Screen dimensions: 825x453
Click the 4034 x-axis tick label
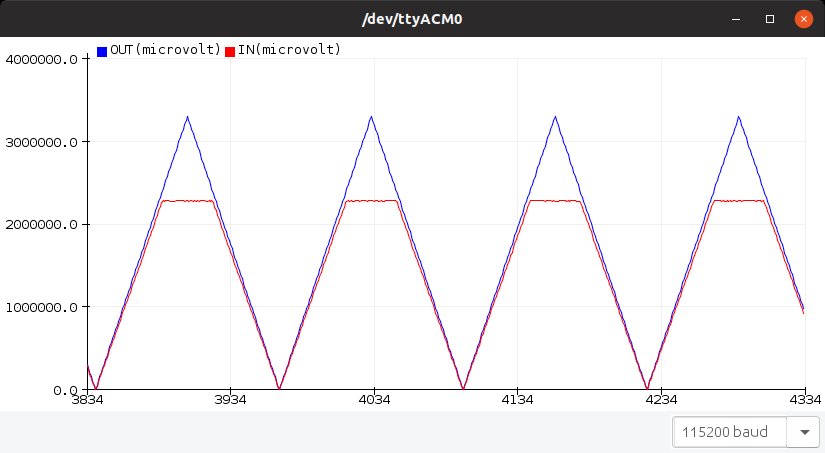click(x=374, y=400)
